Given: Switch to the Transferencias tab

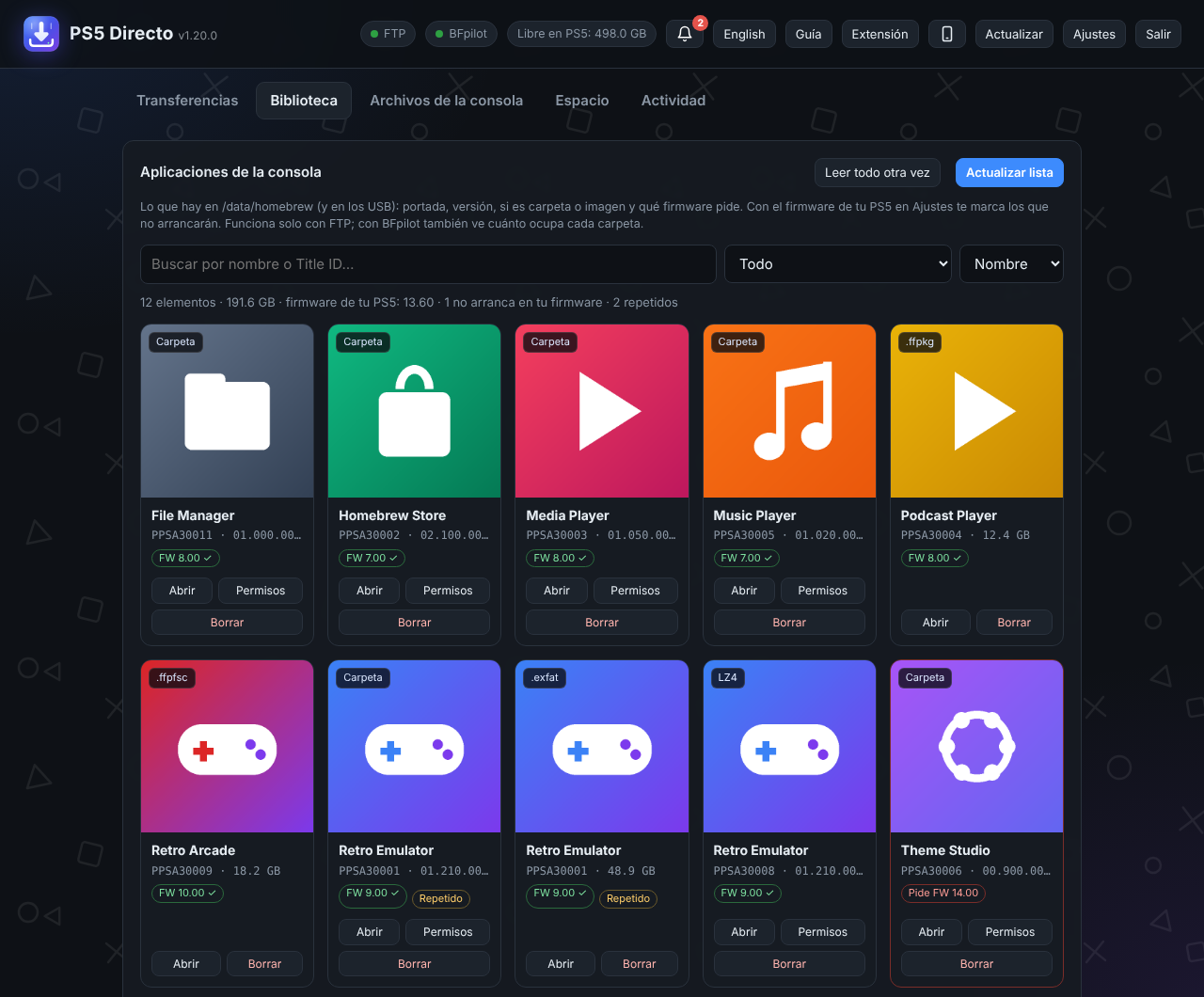Looking at the screenshot, I should coord(187,101).
